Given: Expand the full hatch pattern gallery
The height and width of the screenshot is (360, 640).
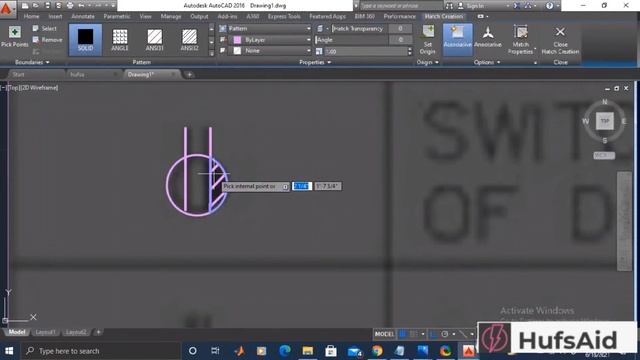Looking at the screenshot, I should pos(211,52).
